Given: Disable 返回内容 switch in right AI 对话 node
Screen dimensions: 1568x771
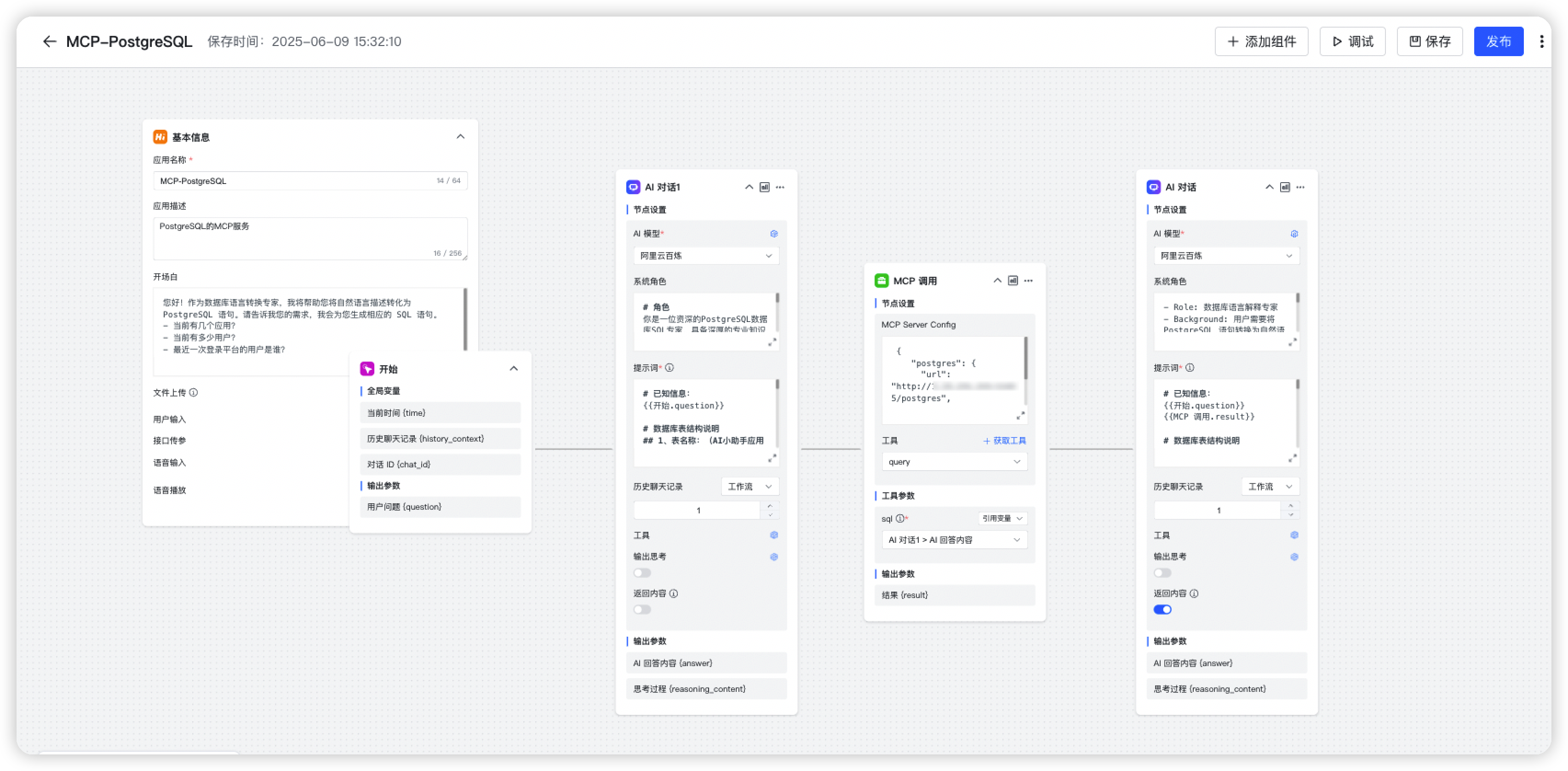Looking at the screenshot, I should 1162,610.
